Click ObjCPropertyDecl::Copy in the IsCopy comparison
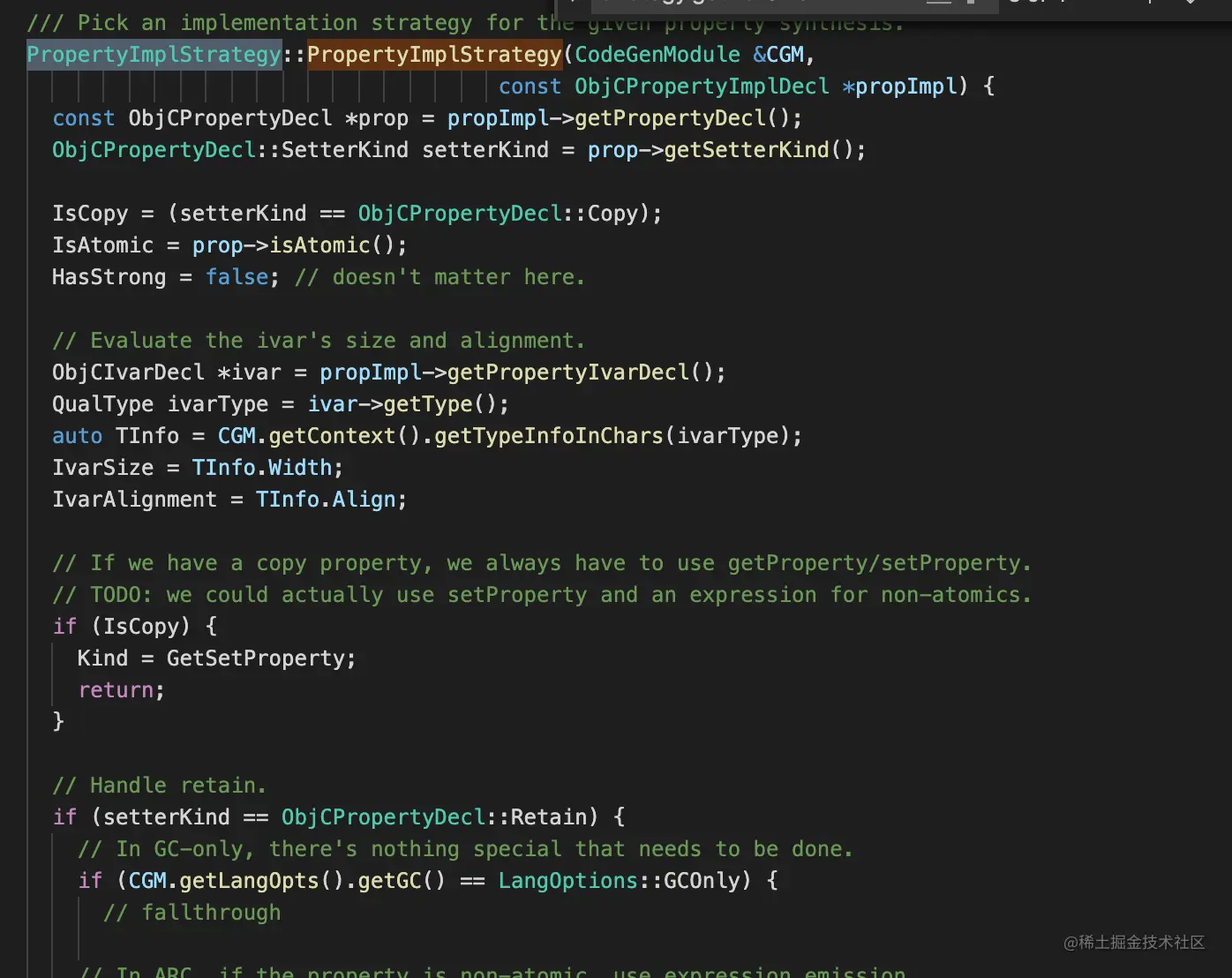The height and width of the screenshot is (978, 1232). pos(498,214)
